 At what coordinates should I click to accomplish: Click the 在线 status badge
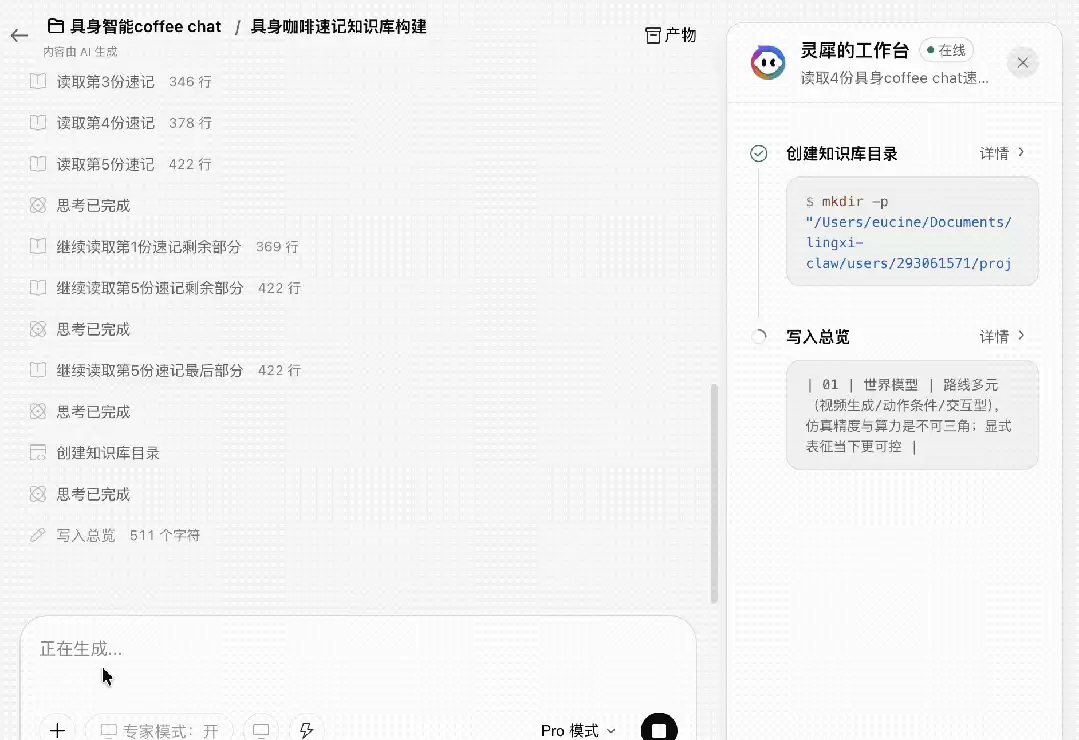pyautogui.click(x=946, y=50)
